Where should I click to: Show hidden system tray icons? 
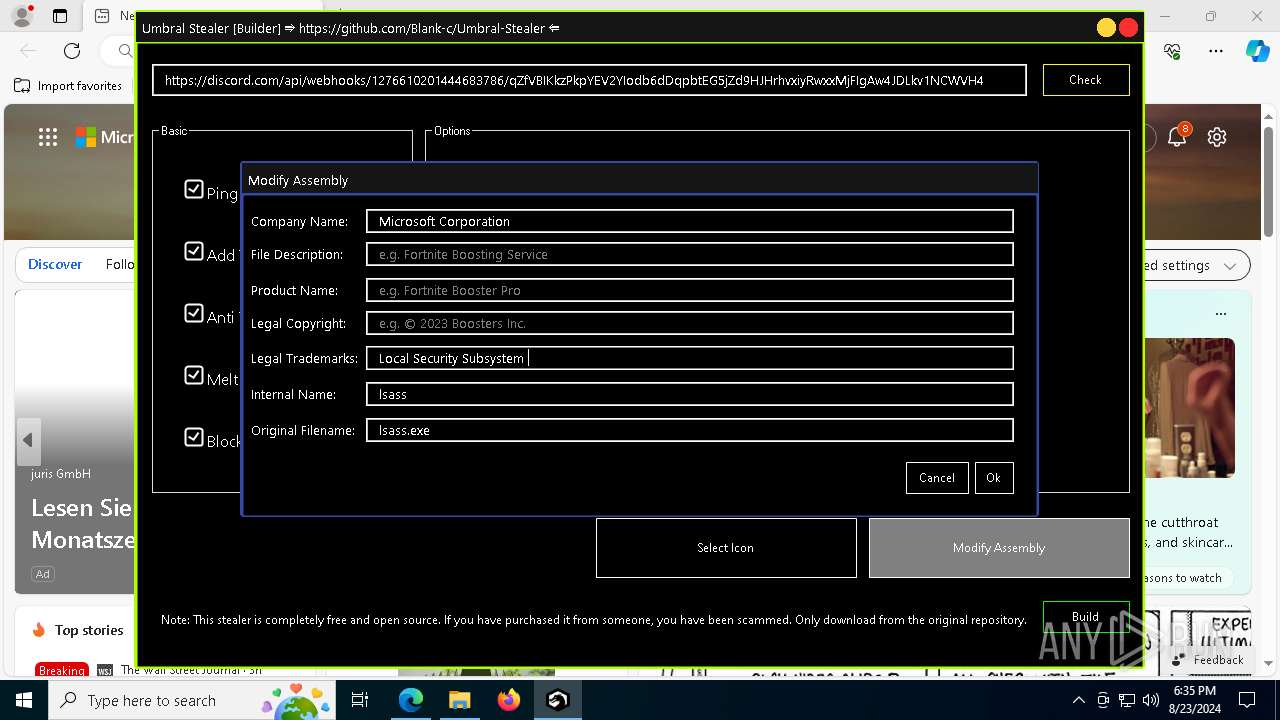pos(1078,700)
